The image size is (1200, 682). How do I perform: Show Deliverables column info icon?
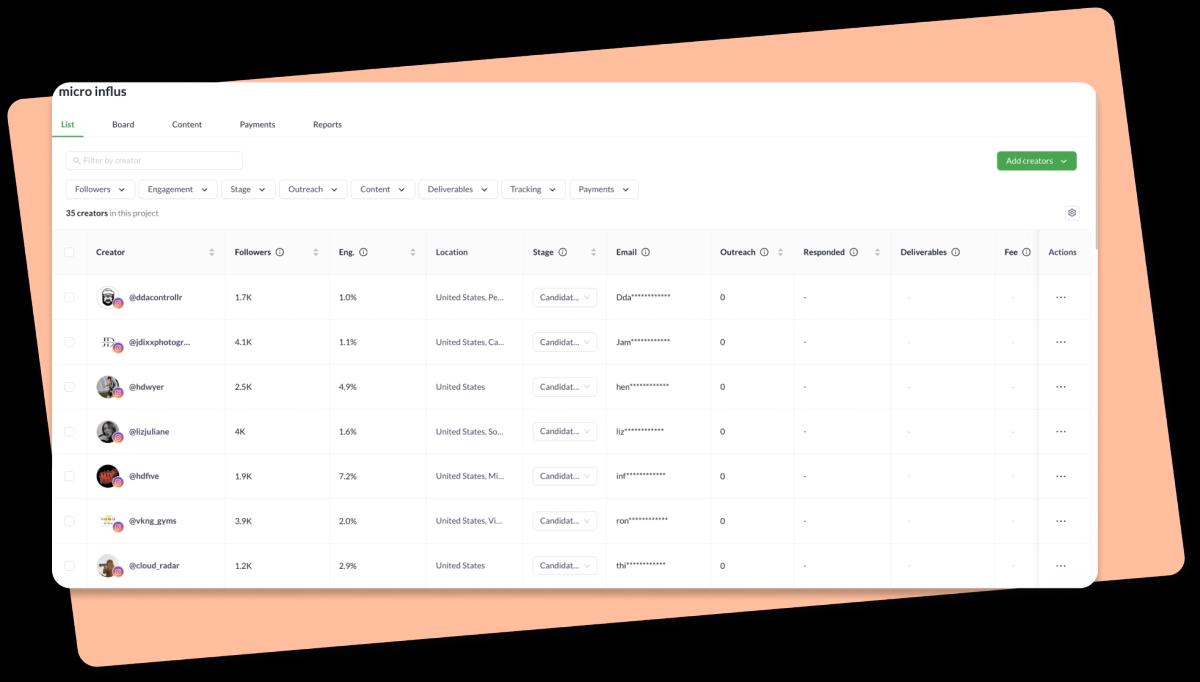[x=956, y=252]
